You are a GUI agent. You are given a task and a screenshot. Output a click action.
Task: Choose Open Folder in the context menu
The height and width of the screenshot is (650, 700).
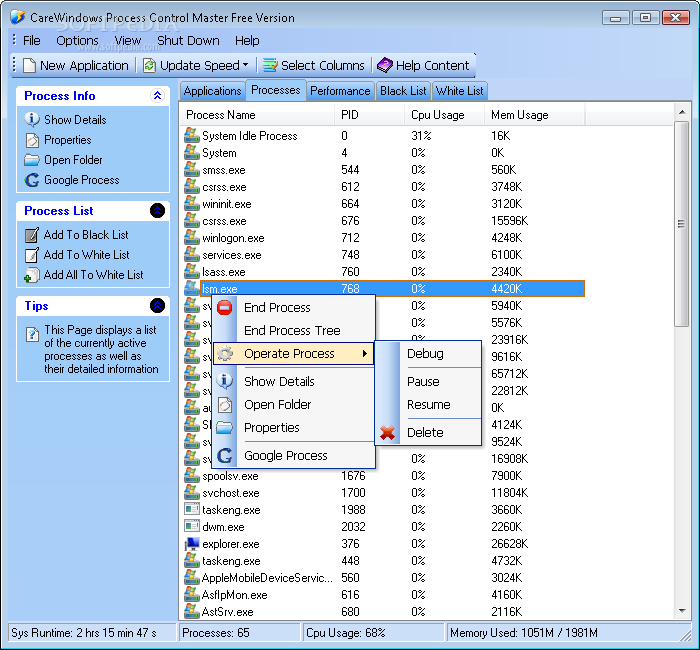click(278, 404)
